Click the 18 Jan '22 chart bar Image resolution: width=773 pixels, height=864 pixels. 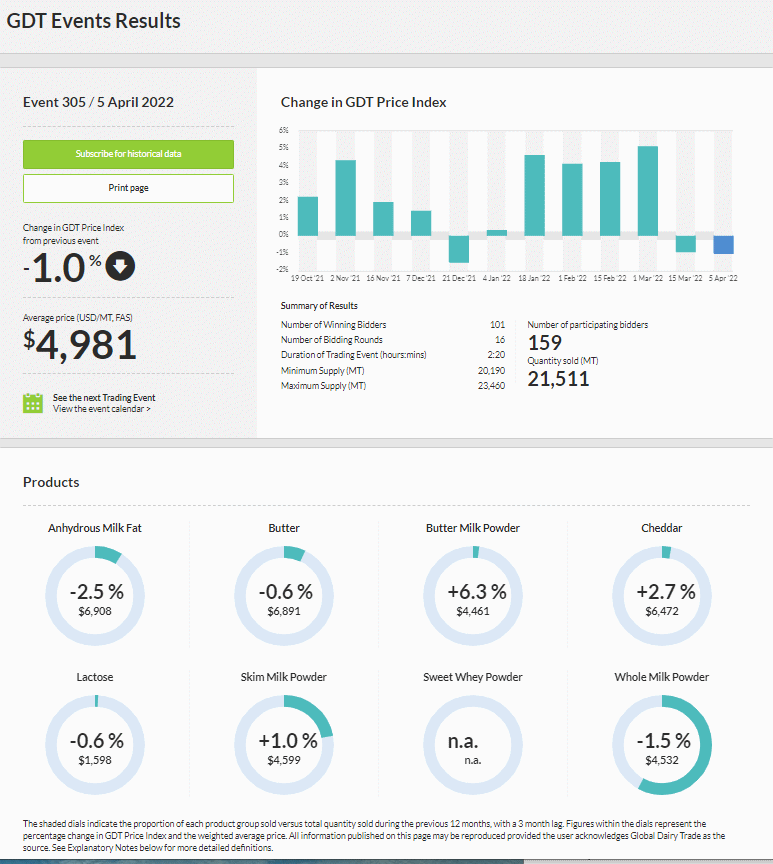coord(534,196)
